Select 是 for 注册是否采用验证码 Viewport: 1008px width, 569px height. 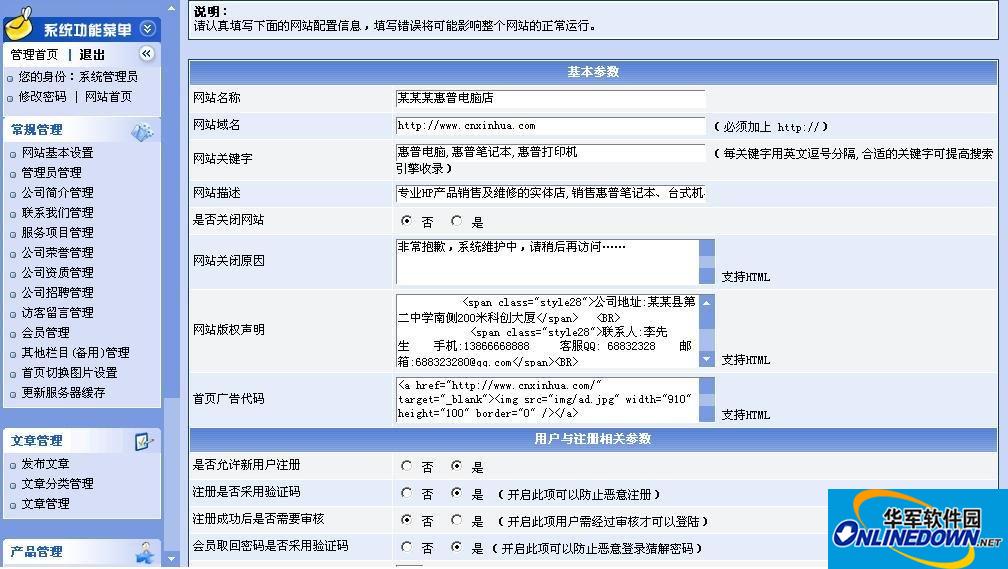coord(456,492)
